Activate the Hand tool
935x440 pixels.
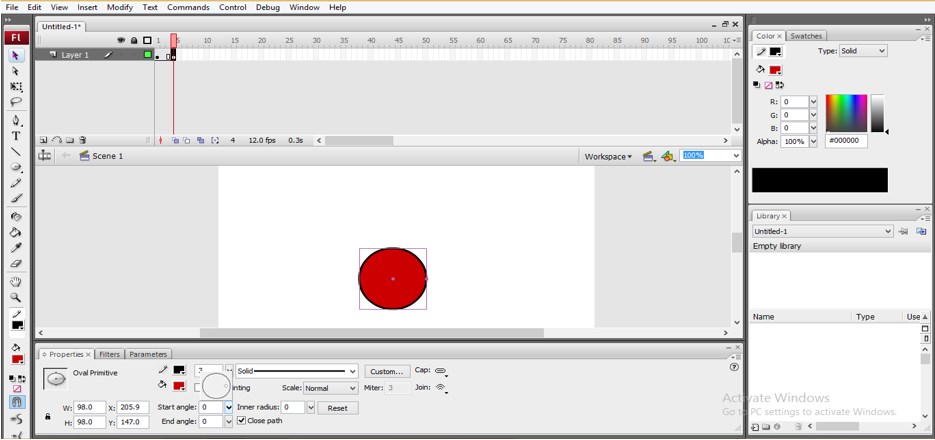(x=16, y=281)
